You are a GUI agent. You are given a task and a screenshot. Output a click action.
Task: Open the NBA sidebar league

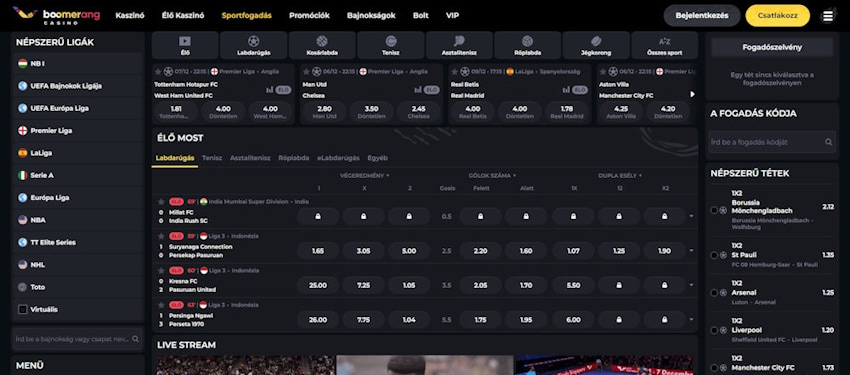pos(78,220)
